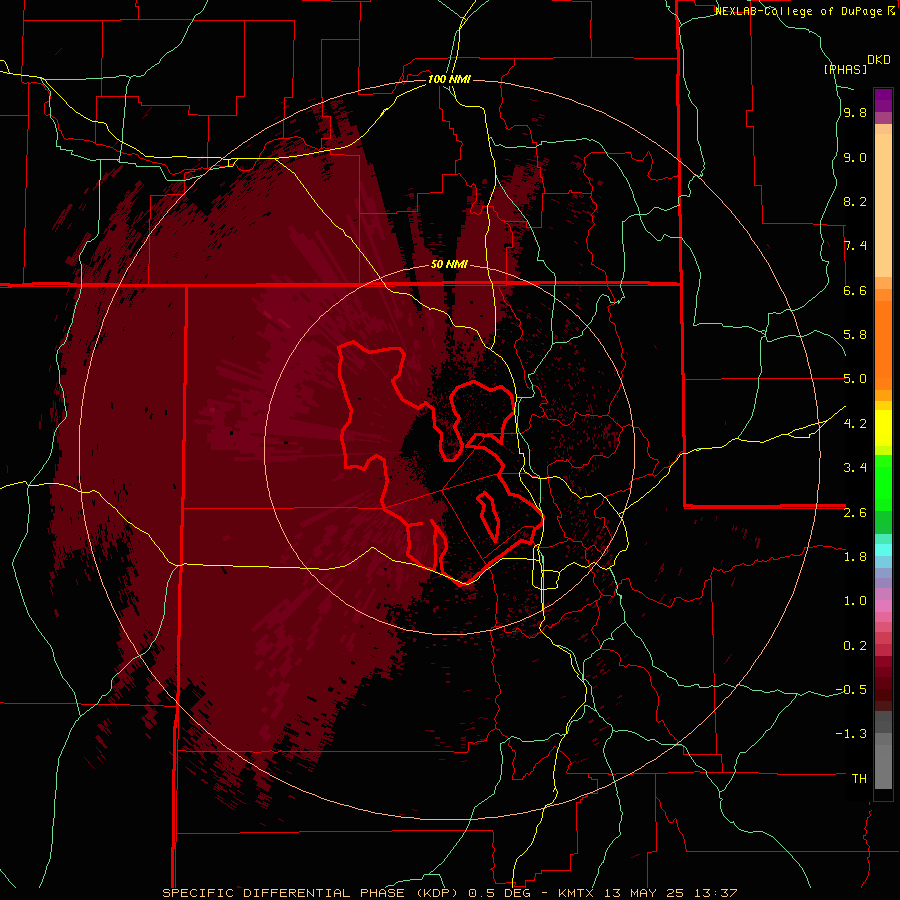Viewport: 900px width, 900px height.
Task: Click the [PHAS] legend label
Action: [845, 69]
